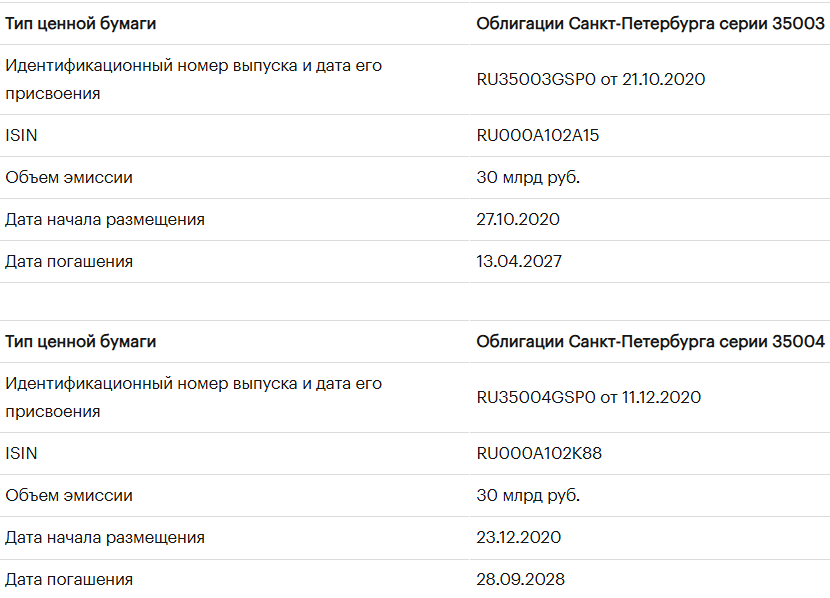Click ISIN code RU000A102A15
The image size is (830, 598).
(x=538, y=135)
